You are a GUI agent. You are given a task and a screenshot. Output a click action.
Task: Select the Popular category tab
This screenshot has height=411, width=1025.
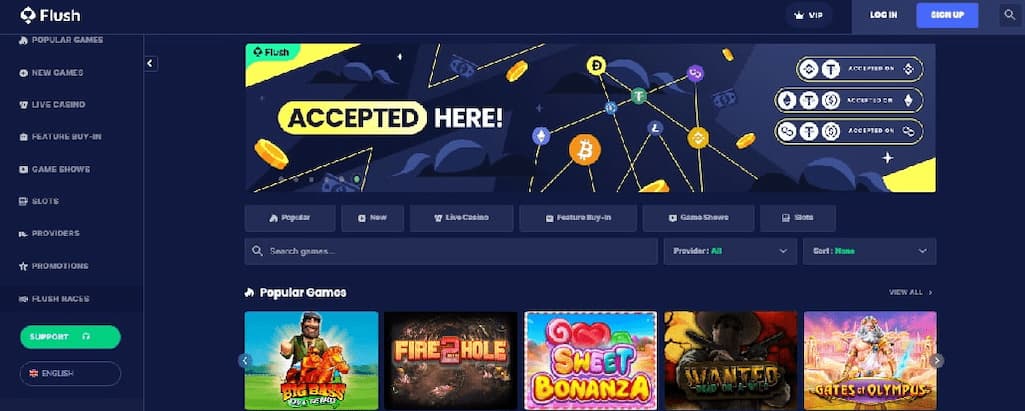point(290,218)
